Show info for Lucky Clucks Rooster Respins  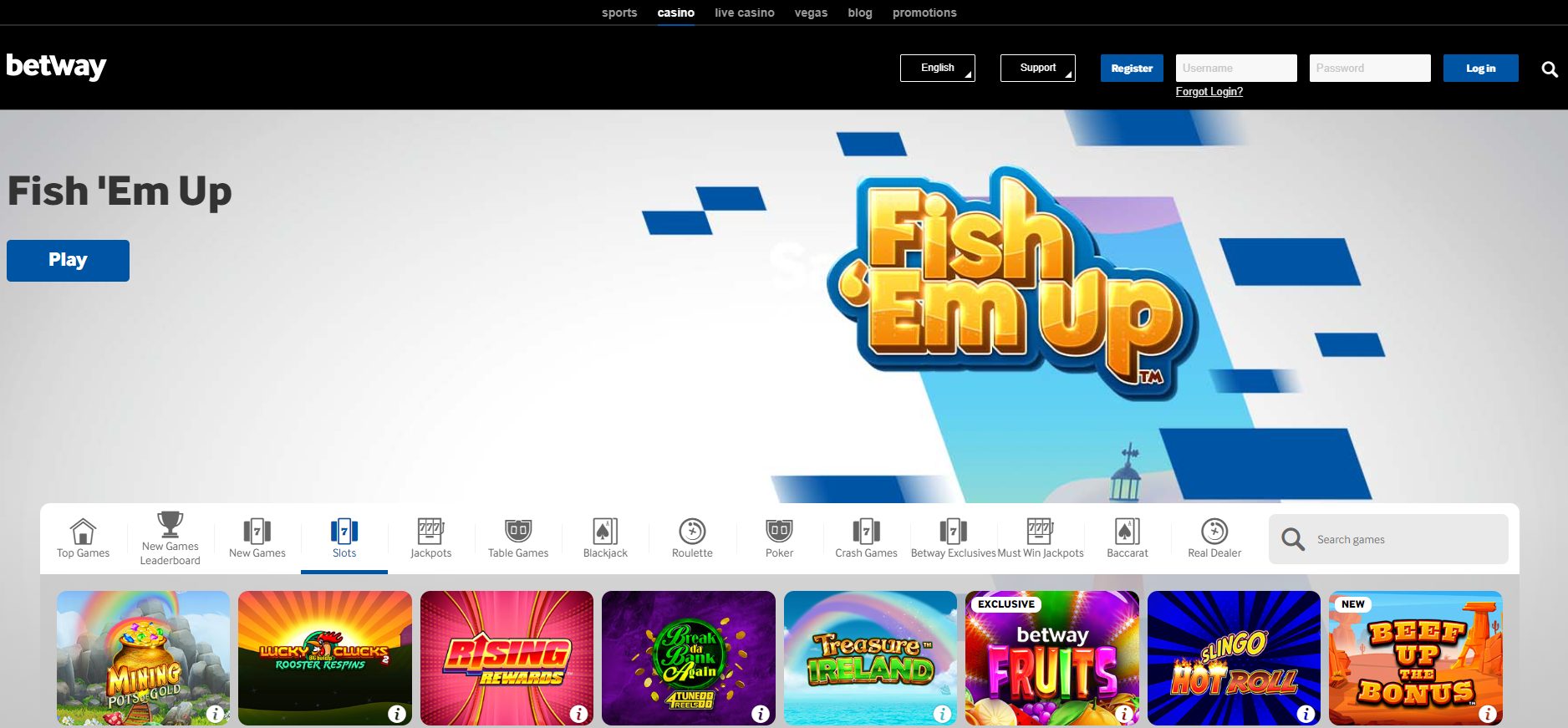(x=397, y=714)
